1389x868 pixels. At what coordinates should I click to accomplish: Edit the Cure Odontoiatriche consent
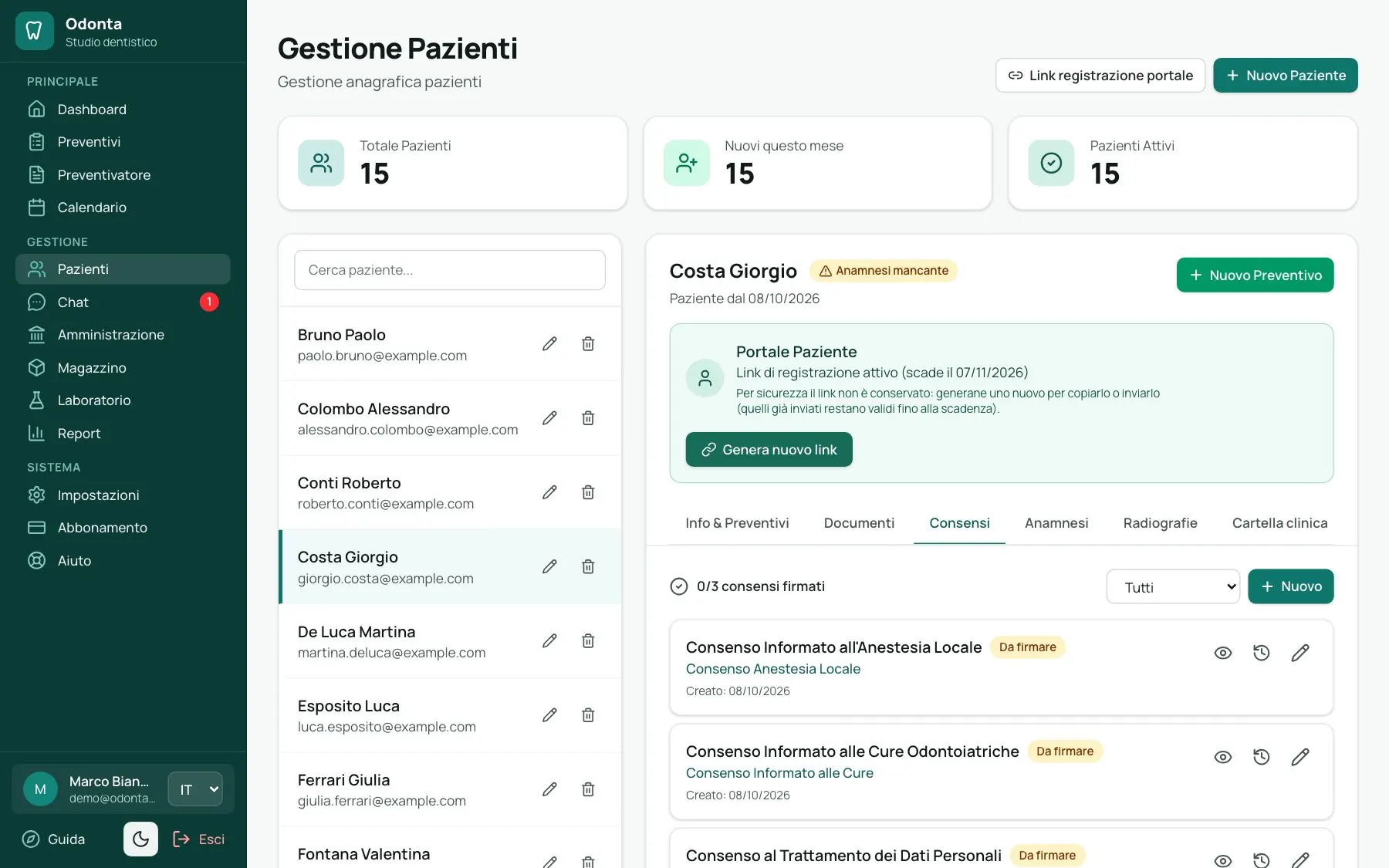(x=1300, y=757)
